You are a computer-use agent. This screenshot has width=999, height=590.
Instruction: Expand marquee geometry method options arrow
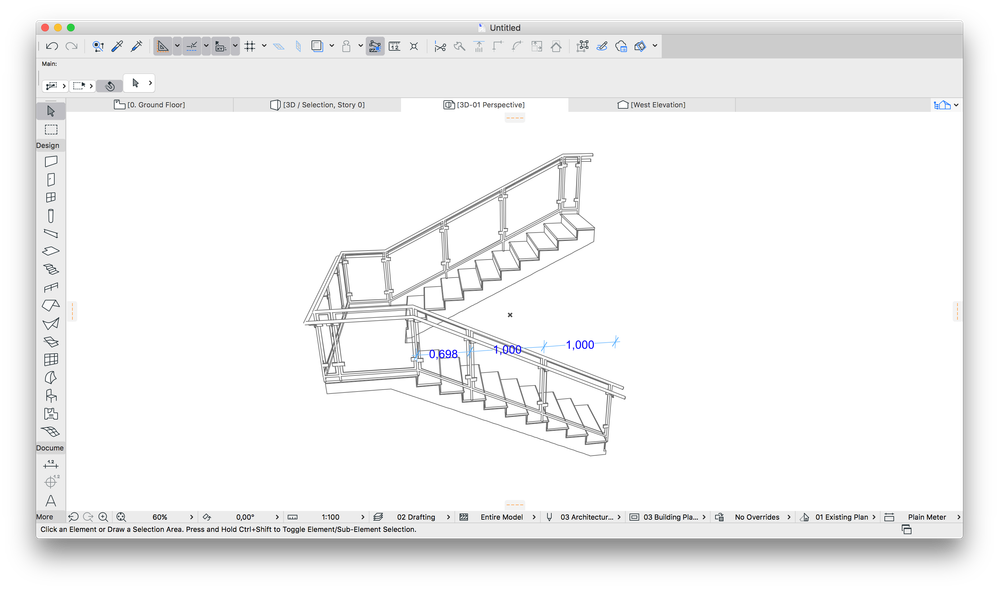click(x=92, y=85)
